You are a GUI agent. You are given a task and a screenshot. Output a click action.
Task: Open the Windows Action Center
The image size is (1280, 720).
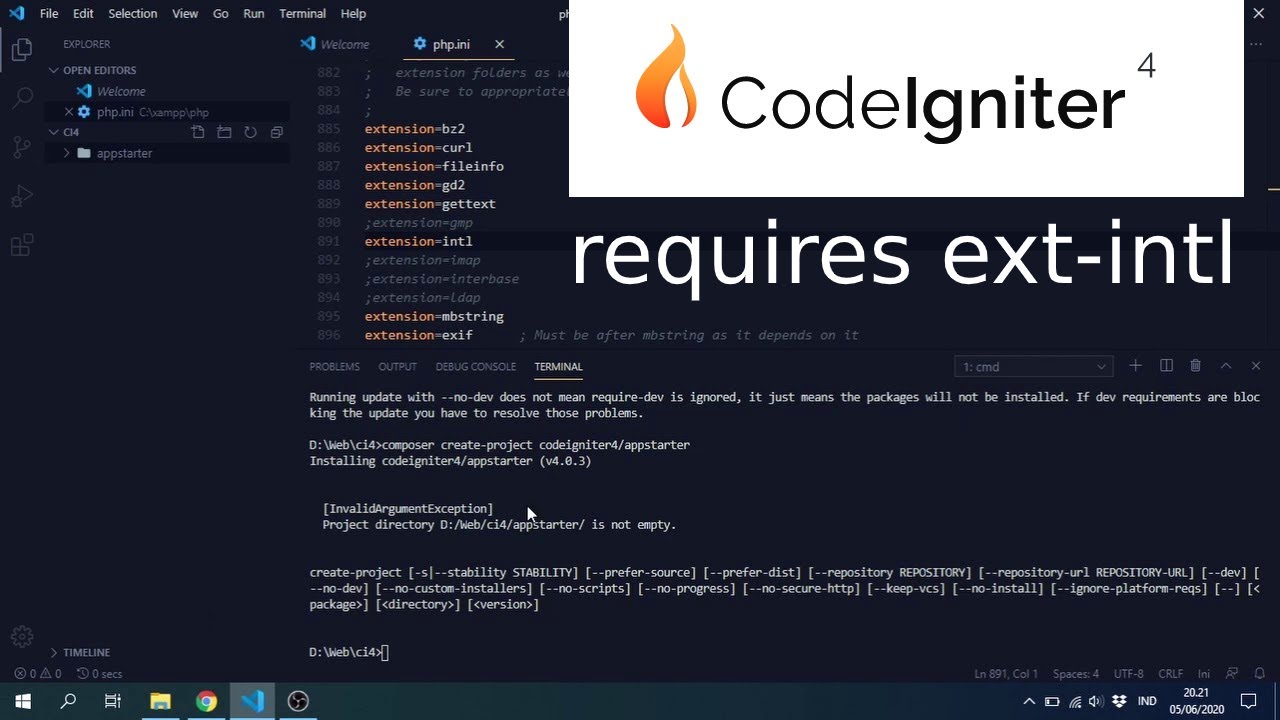click(x=1248, y=701)
